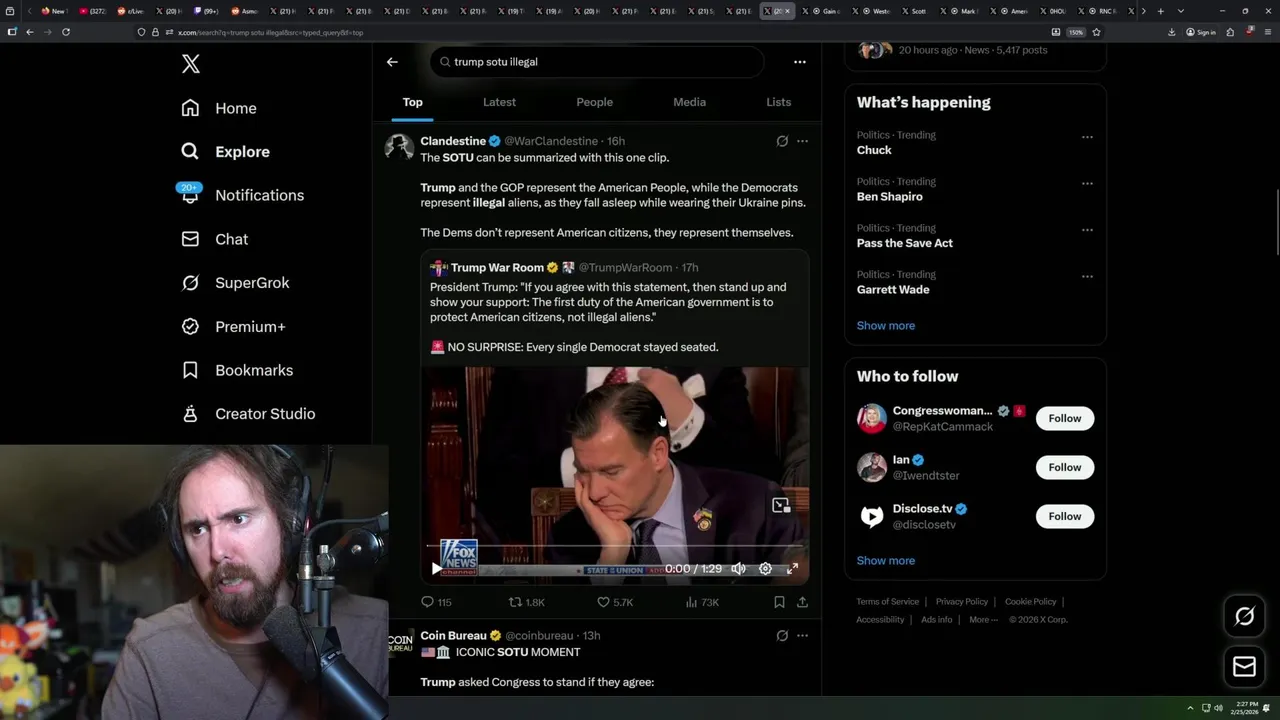The width and height of the screenshot is (1280, 720).
Task: Open video settings gear
Action: [x=765, y=568]
